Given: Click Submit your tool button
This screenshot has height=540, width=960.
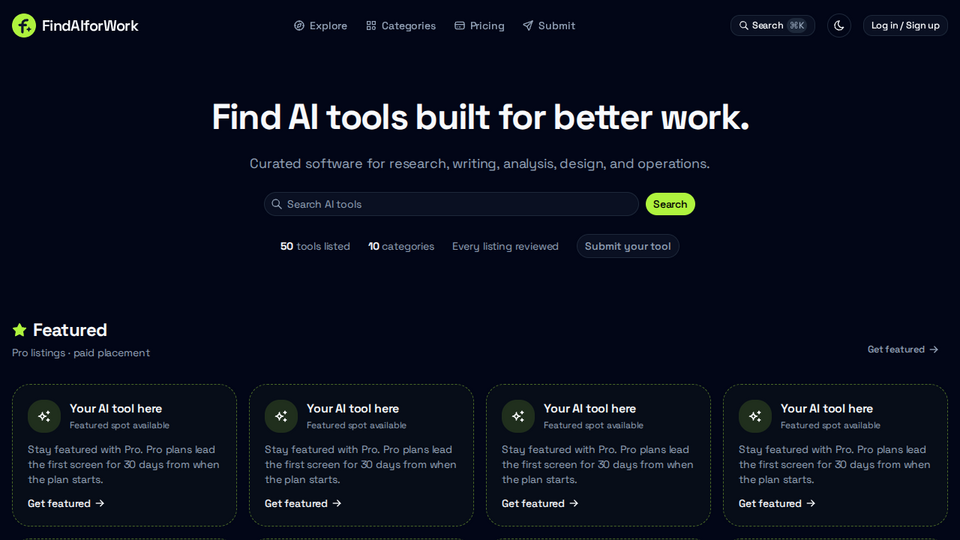Looking at the screenshot, I should [628, 246].
